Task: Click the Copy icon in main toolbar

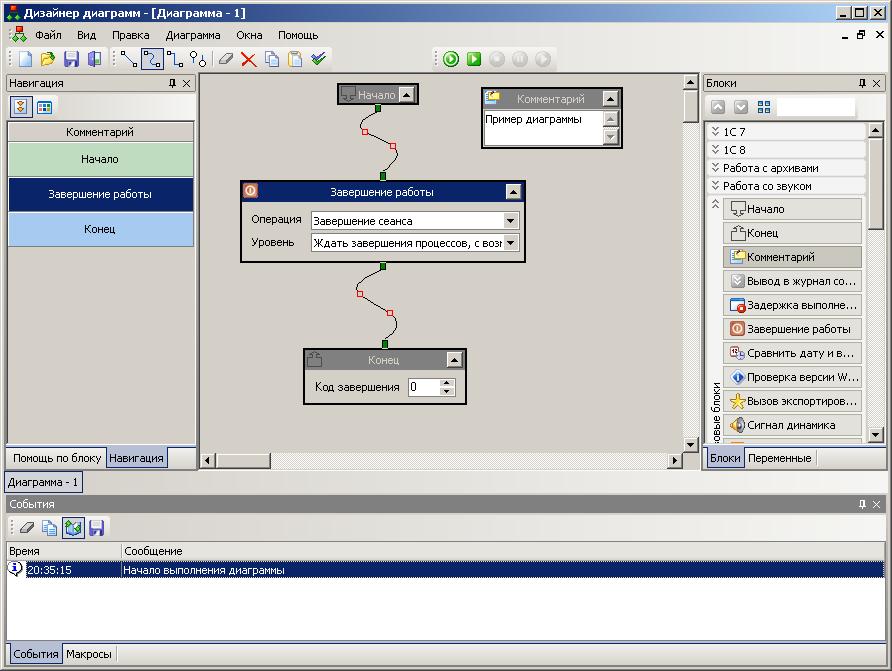Action: pos(272,59)
